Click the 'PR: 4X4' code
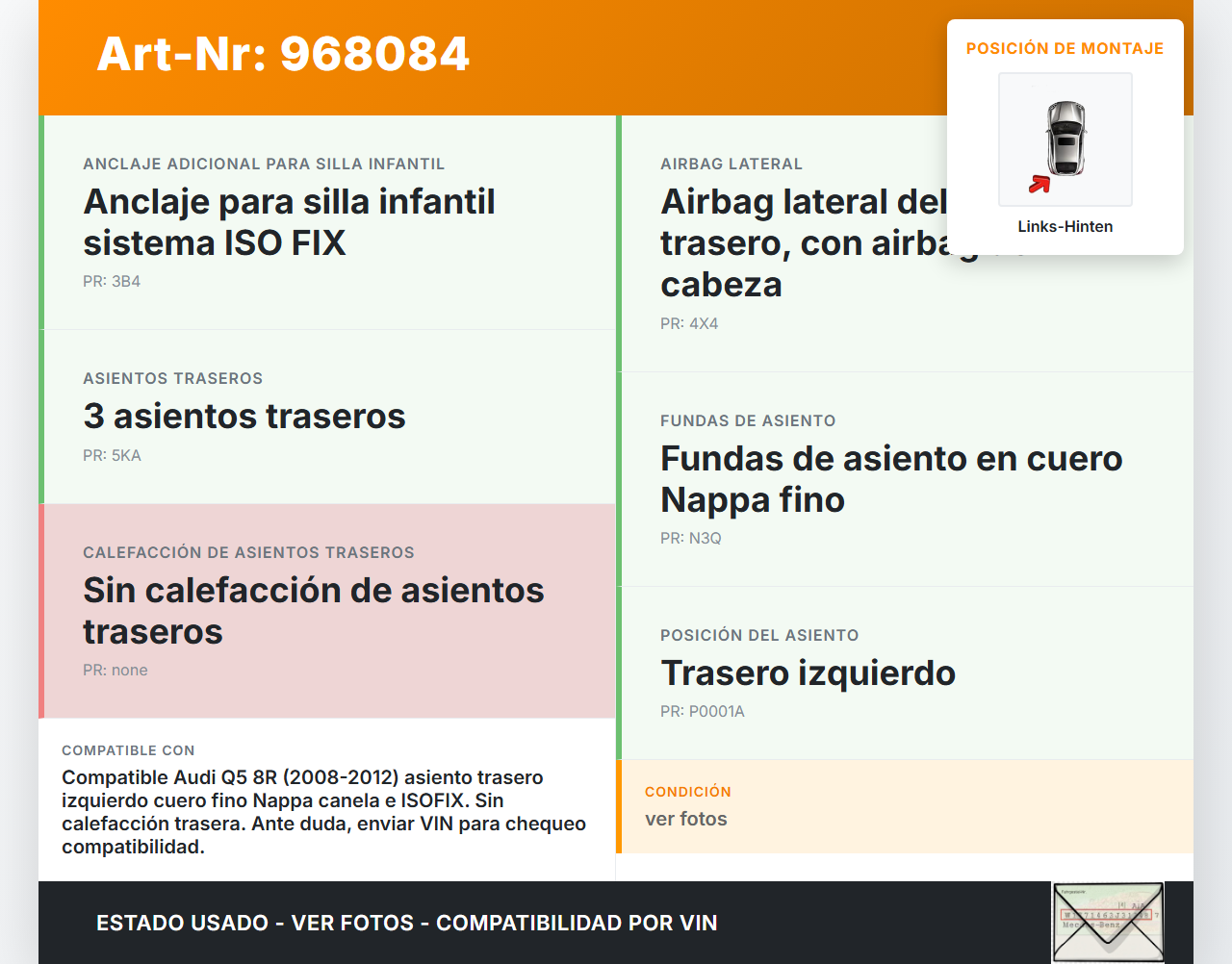The height and width of the screenshot is (964, 1232). pos(689,323)
